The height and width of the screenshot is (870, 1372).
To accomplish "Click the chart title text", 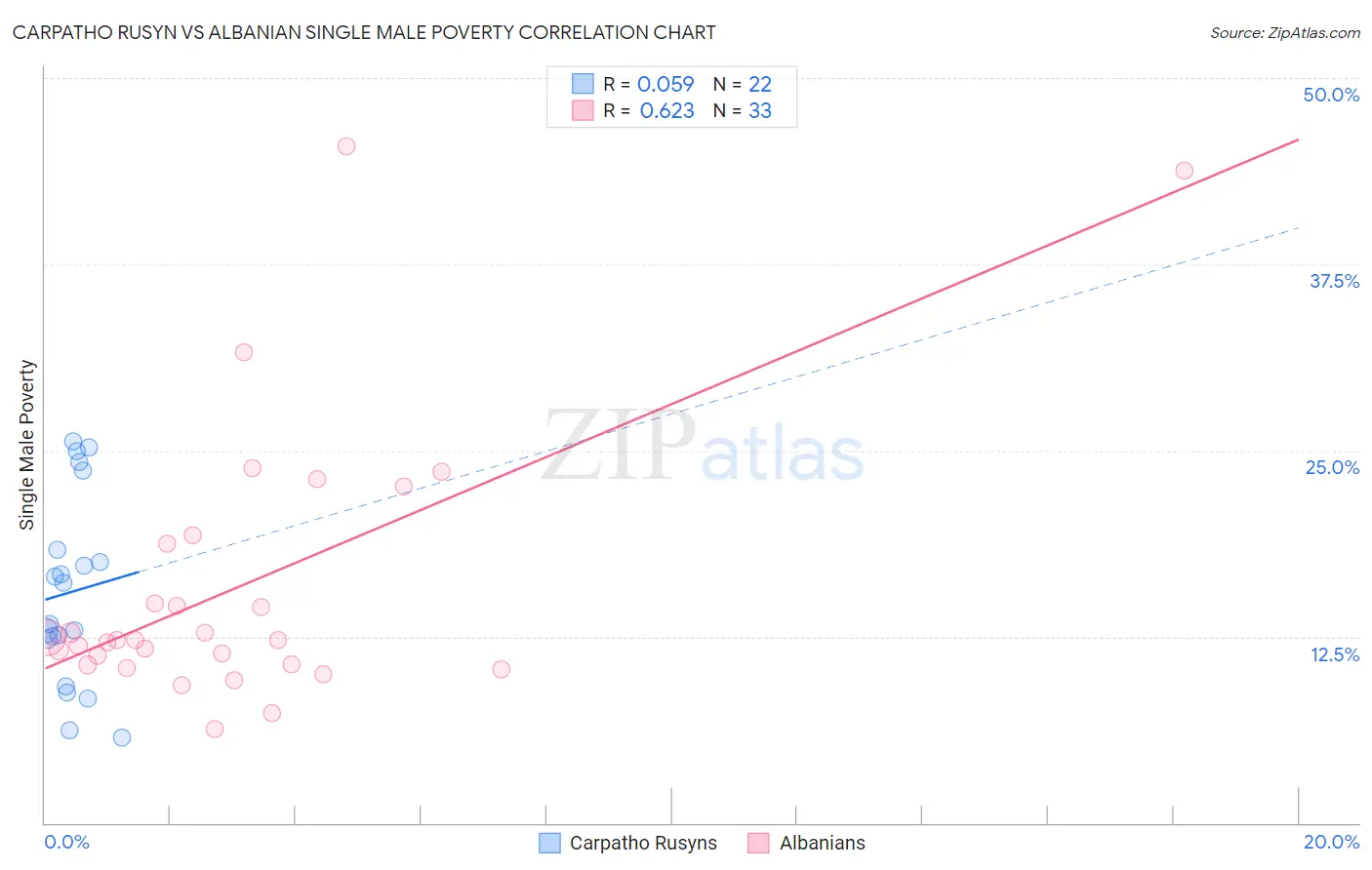I will point(364,33).
